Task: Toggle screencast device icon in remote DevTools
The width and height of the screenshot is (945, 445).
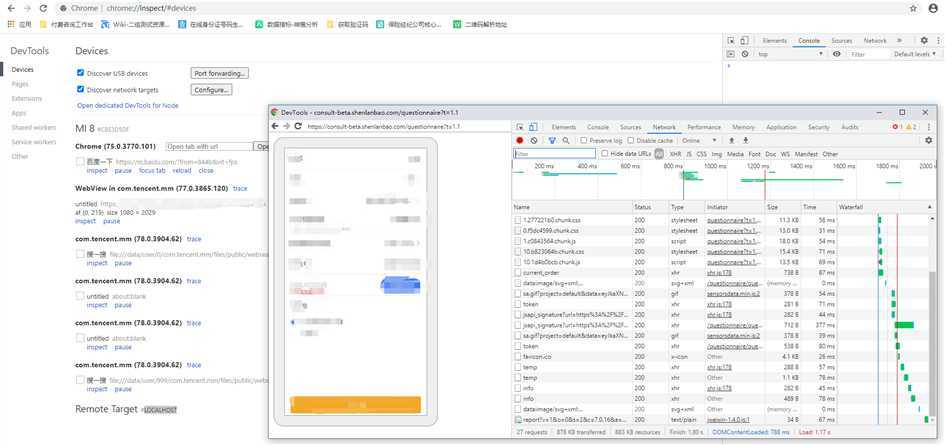Action: coord(533,127)
